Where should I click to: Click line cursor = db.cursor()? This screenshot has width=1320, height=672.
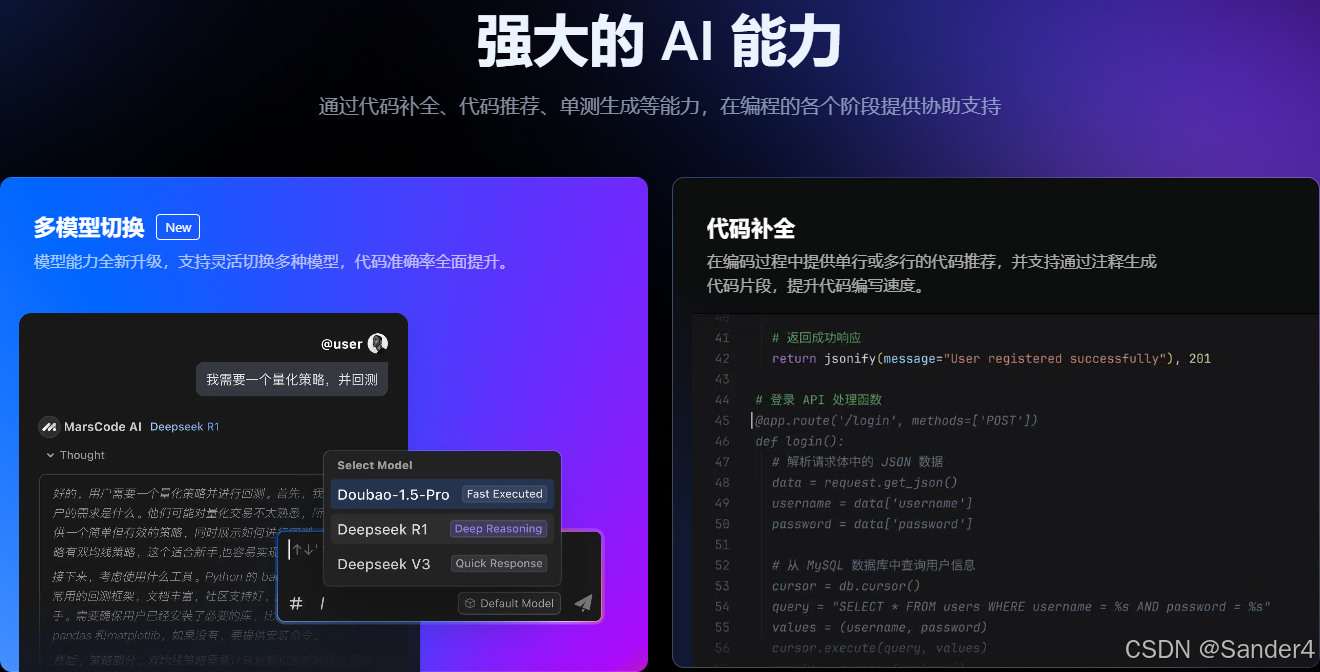click(x=846, y=586)
